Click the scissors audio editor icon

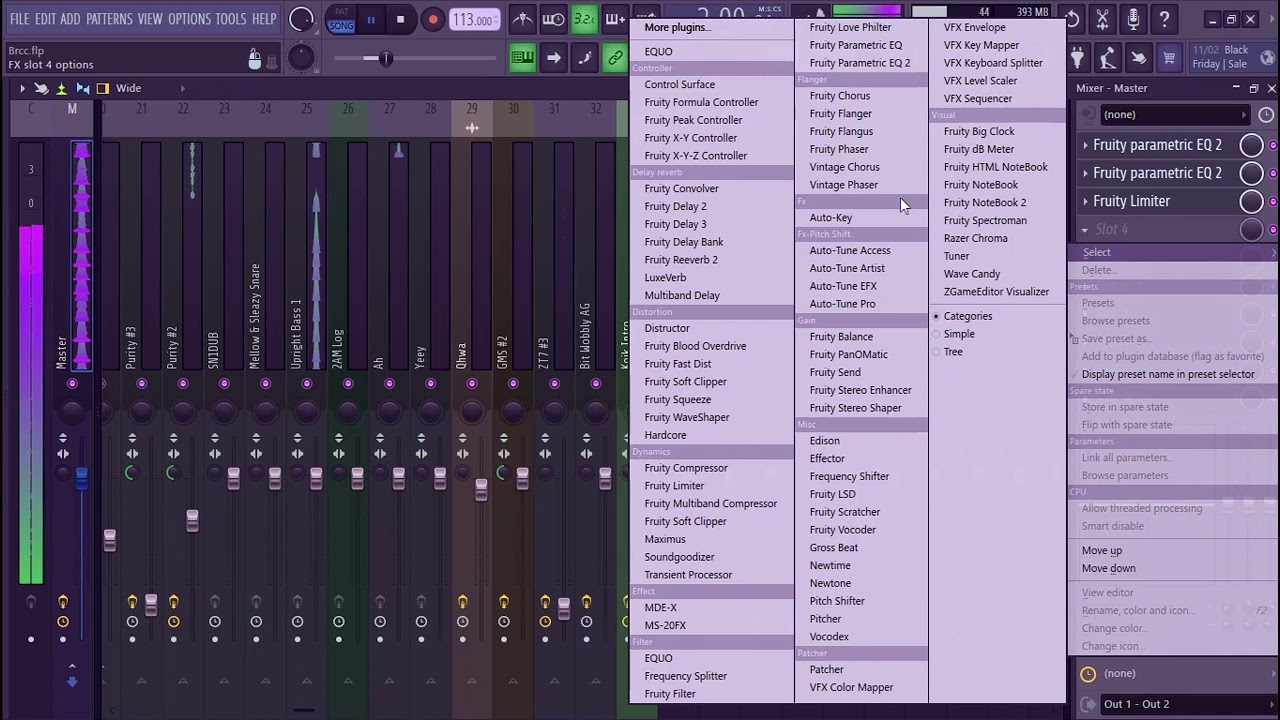tap(1102, 19)
